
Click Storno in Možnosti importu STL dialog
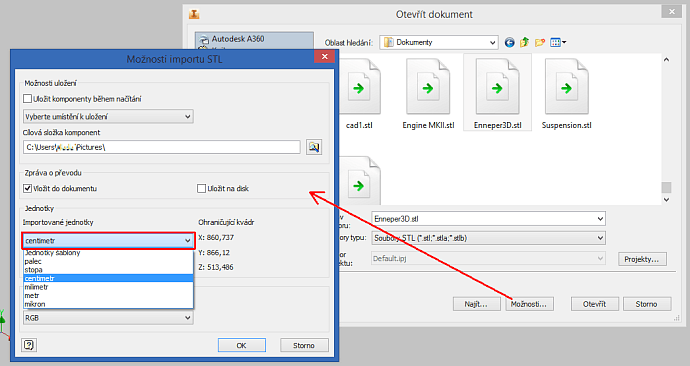[304, 345]
